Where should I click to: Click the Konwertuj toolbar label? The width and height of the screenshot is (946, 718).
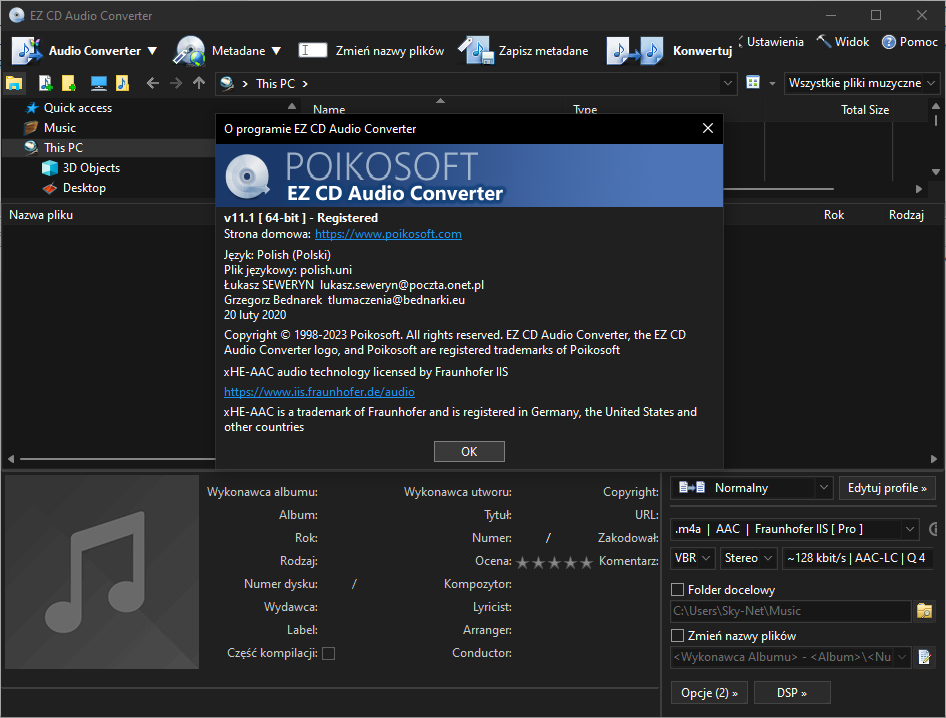pyautogui.click(x=702, y=51)
